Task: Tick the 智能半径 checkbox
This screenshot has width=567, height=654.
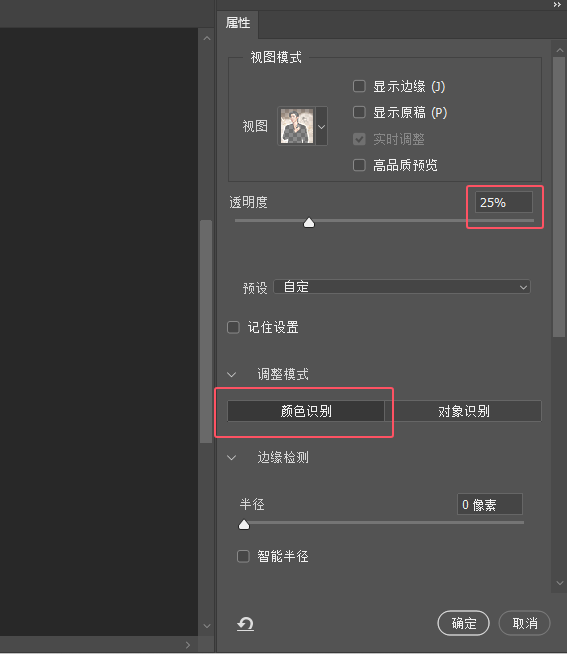Action: 243,556
